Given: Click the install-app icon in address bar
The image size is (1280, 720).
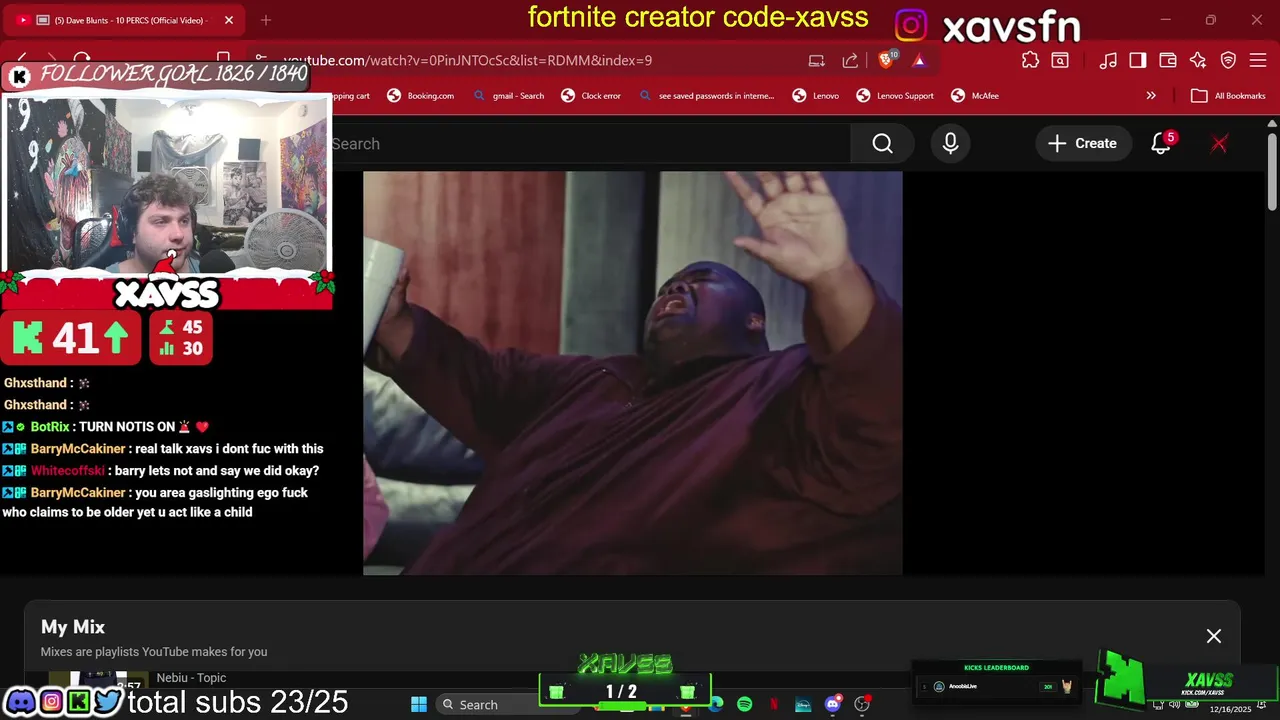Looking at the screenshot, I should click(817, 61).
